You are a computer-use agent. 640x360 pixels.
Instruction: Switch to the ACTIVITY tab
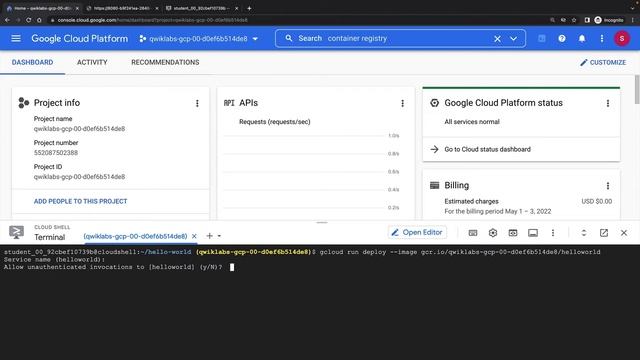[92, 62]
